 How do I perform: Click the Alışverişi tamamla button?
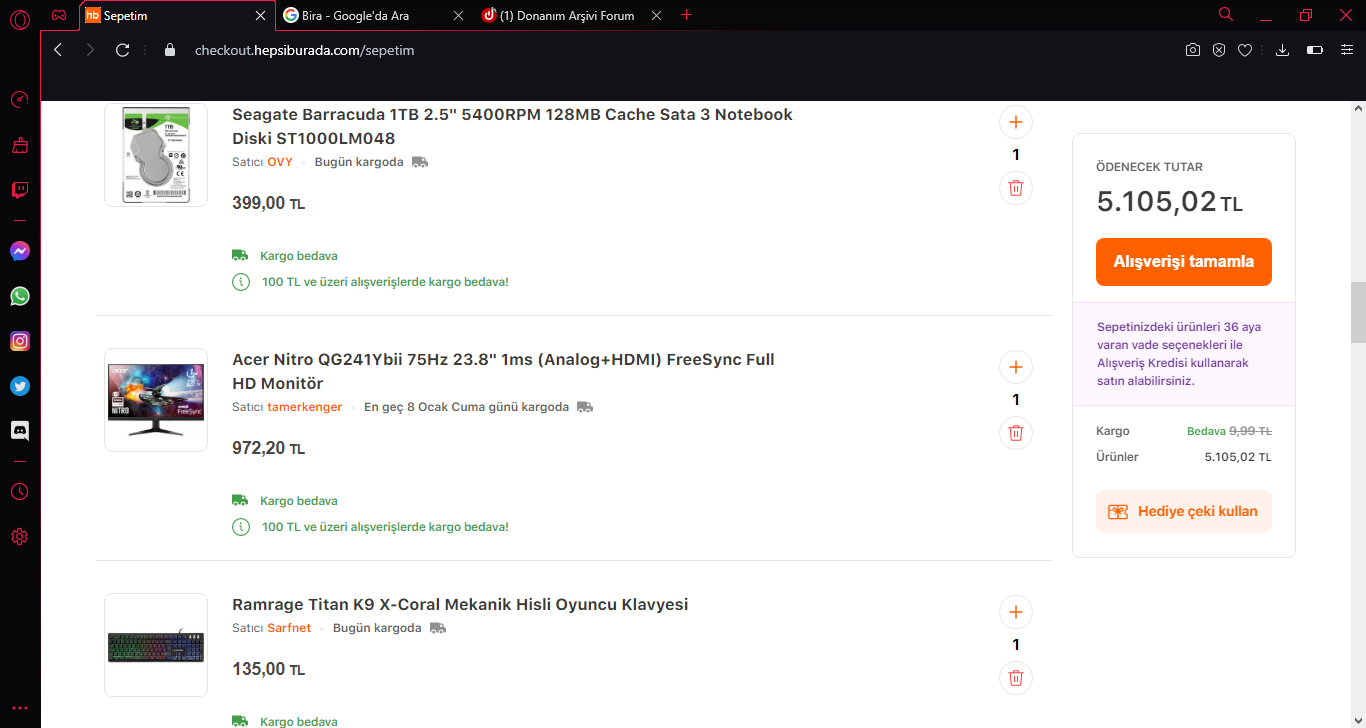pos(1184,262)
